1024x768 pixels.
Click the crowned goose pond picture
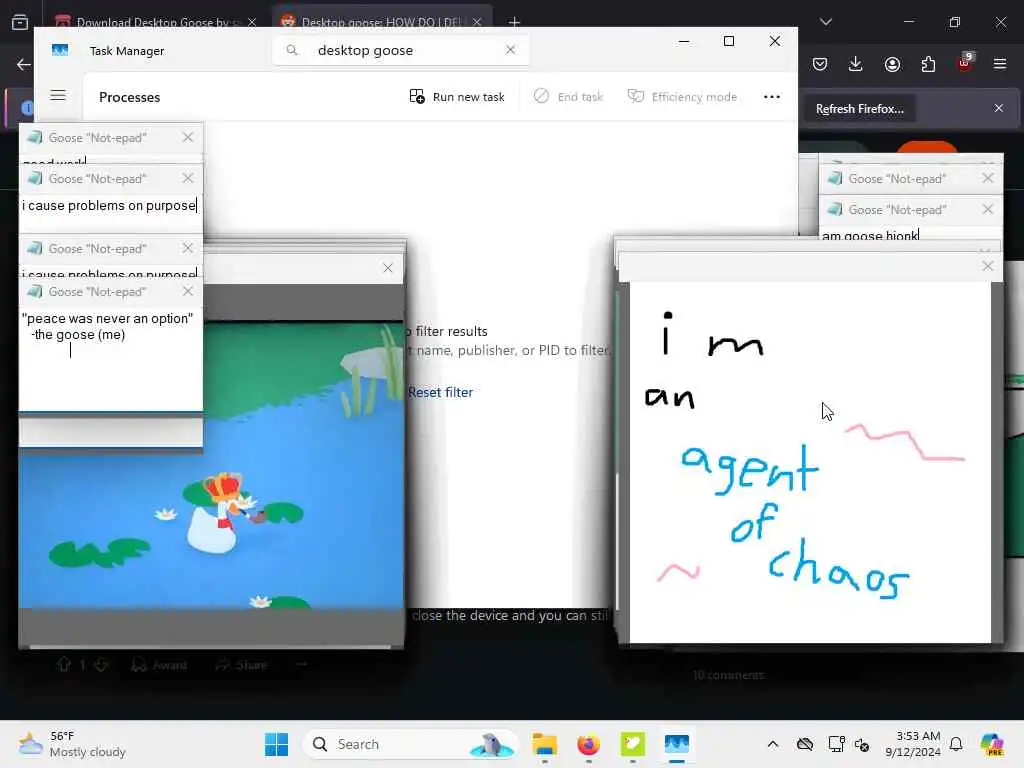coord(211,464)
